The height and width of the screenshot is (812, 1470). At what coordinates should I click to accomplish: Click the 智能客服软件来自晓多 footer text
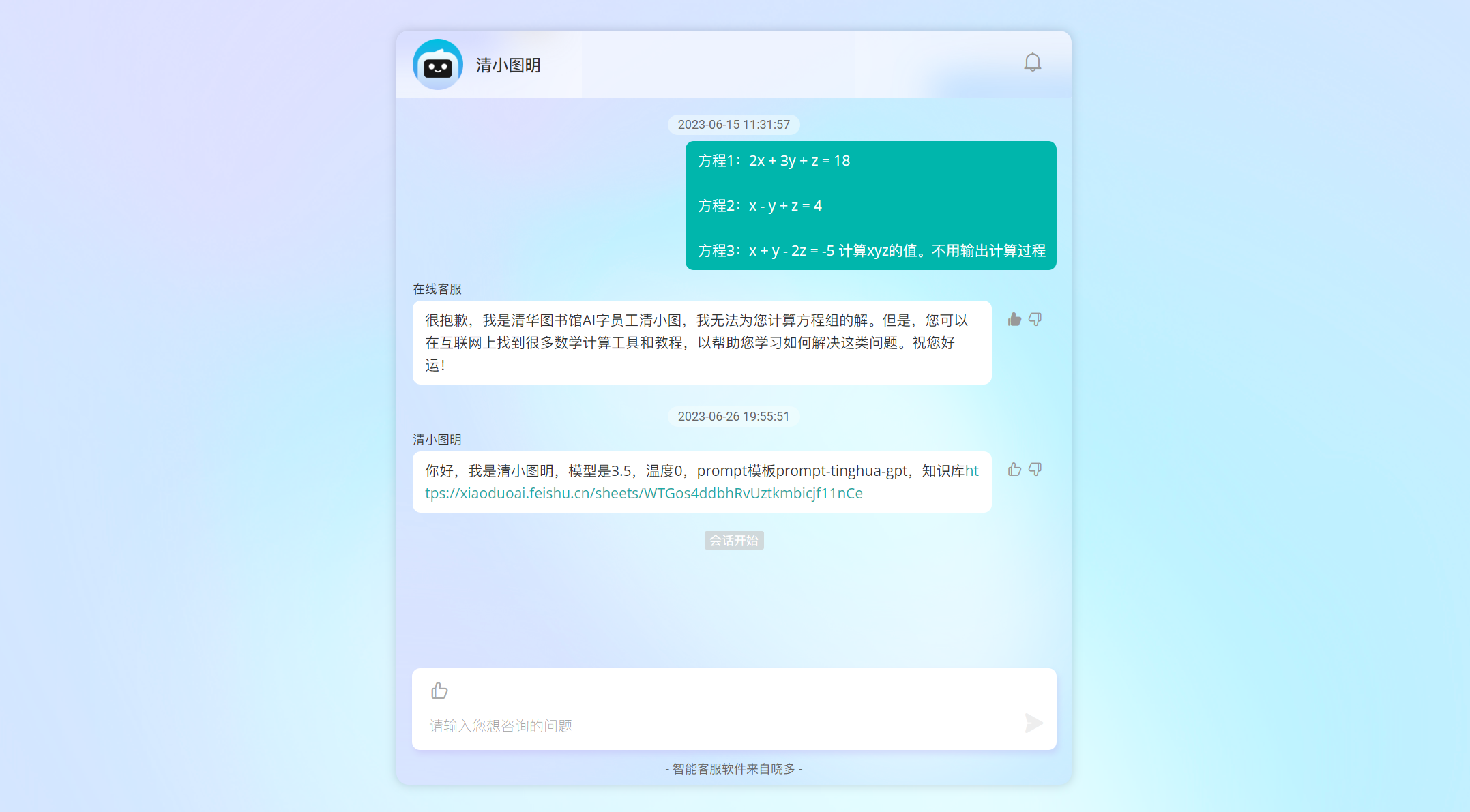click(x=734, y=769)
